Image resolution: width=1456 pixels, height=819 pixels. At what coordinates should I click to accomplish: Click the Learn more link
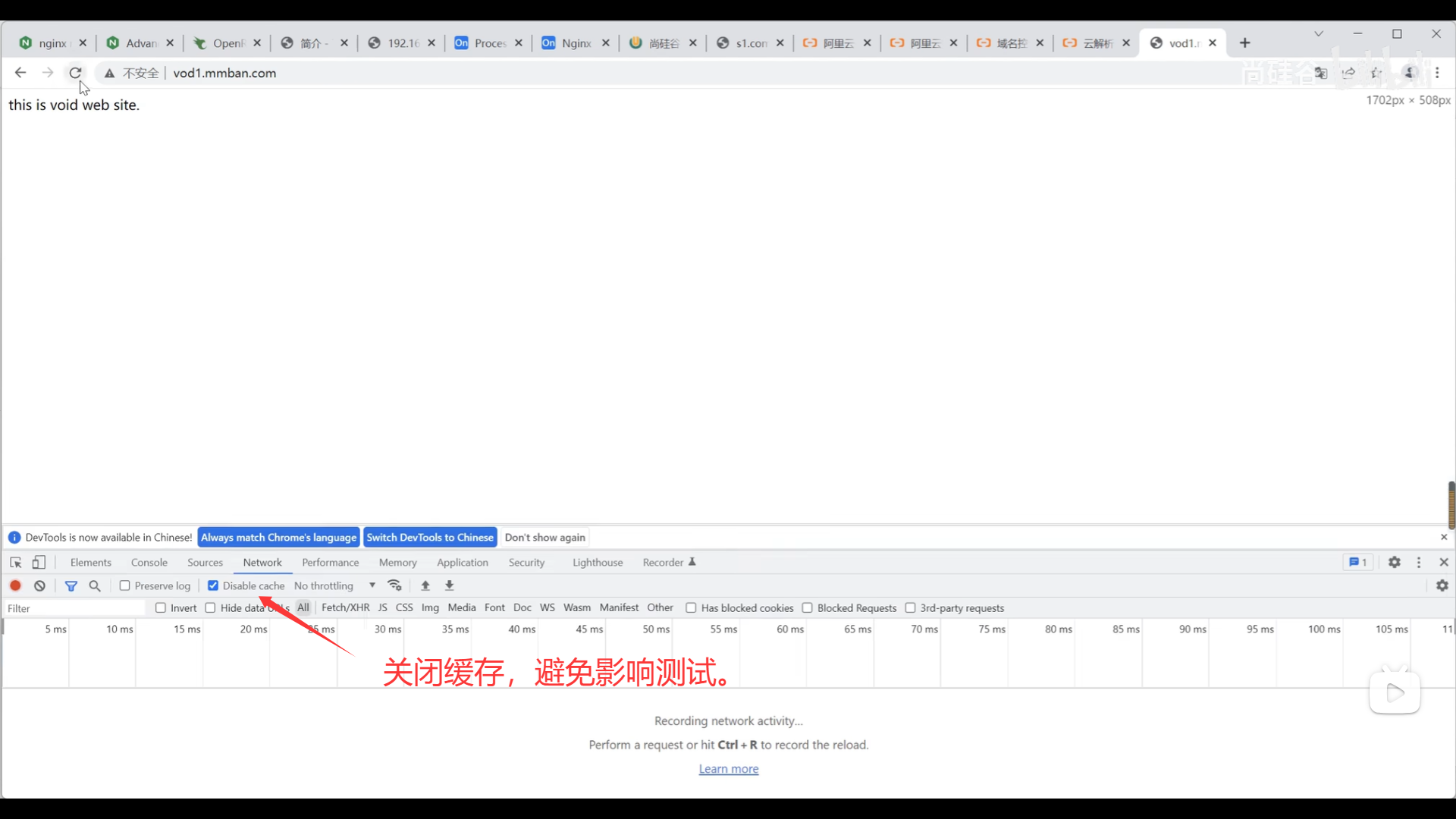click(x=728, y=769)
